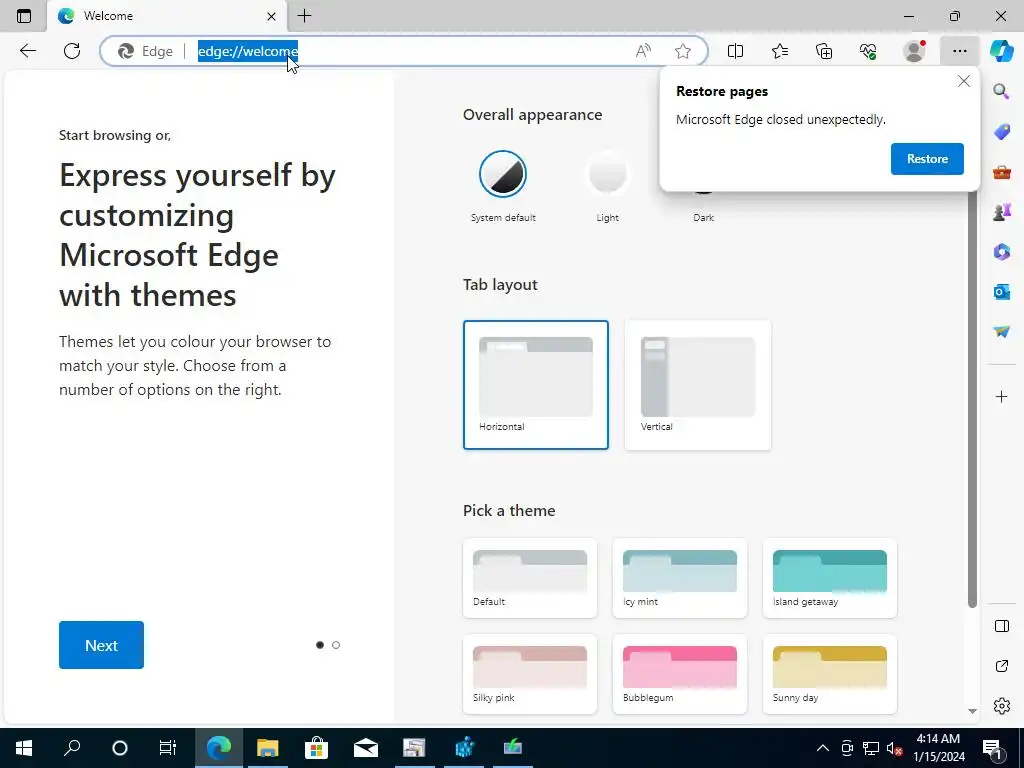This screenshot has width=1024, height=768.
Task: Select the edge://welcome address text
Action: tap(248, 51)
